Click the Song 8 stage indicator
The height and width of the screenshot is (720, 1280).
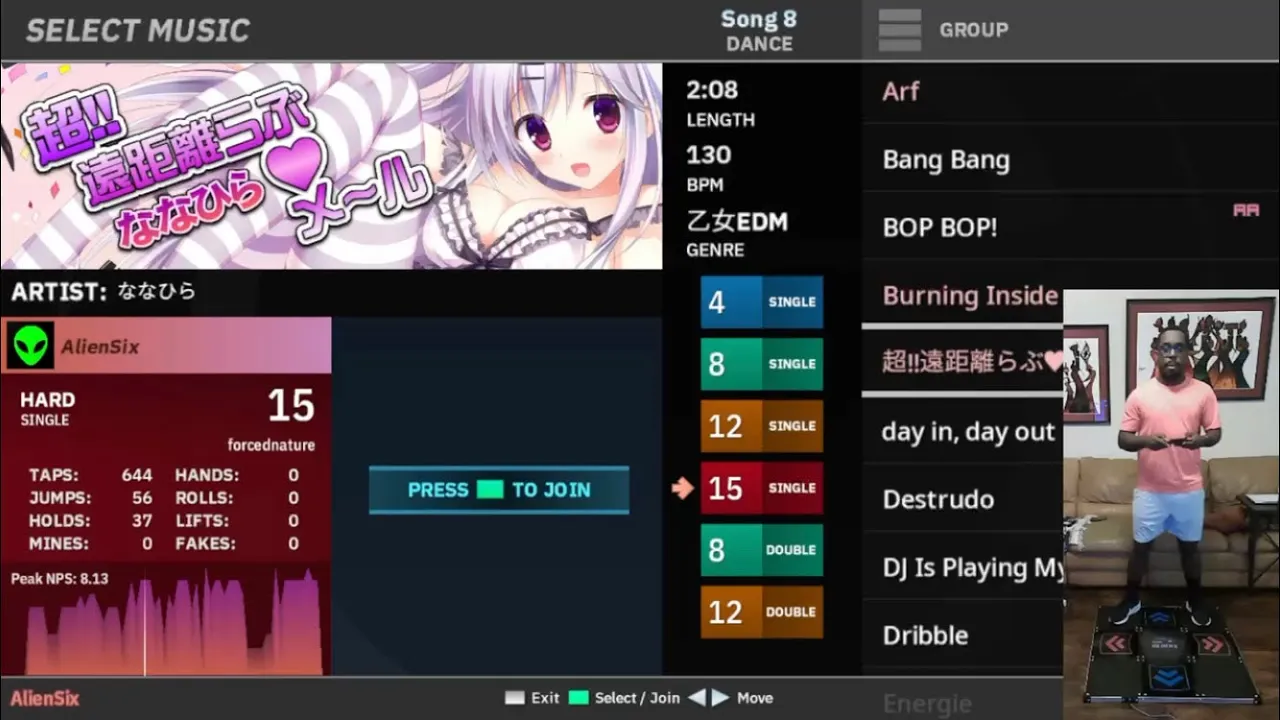pyautogui.click(x=759, y=19)
